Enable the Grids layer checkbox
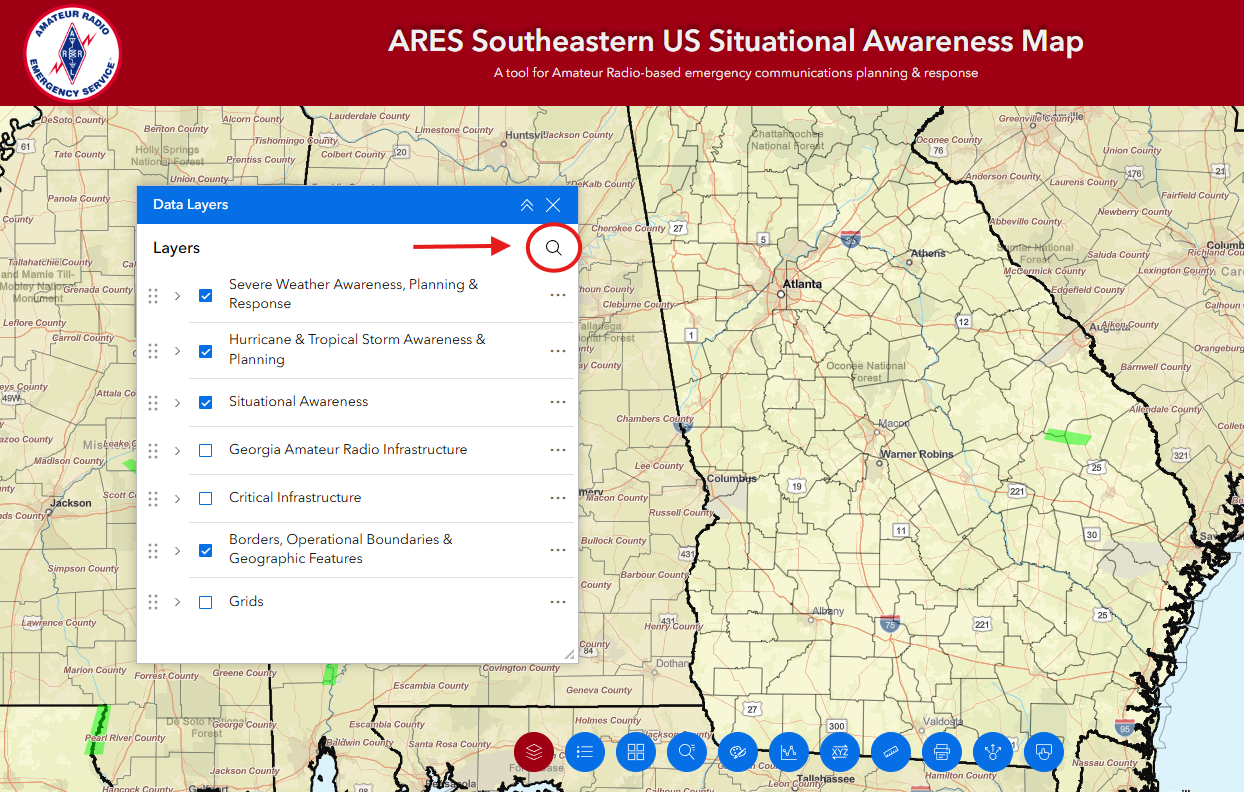This screenshot has width=1244, height=792. tap(205, 602)
